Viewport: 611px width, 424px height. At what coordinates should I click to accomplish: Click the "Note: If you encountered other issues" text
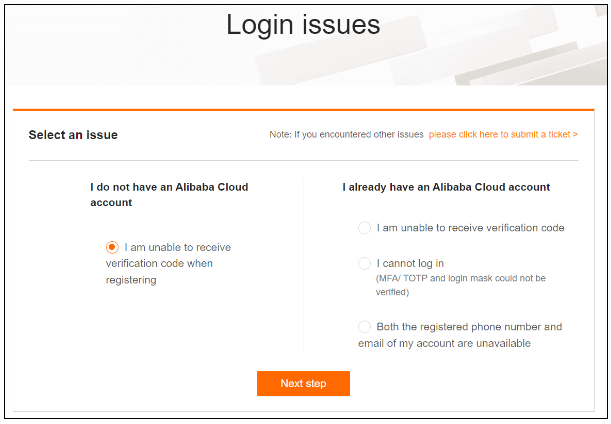346,134
